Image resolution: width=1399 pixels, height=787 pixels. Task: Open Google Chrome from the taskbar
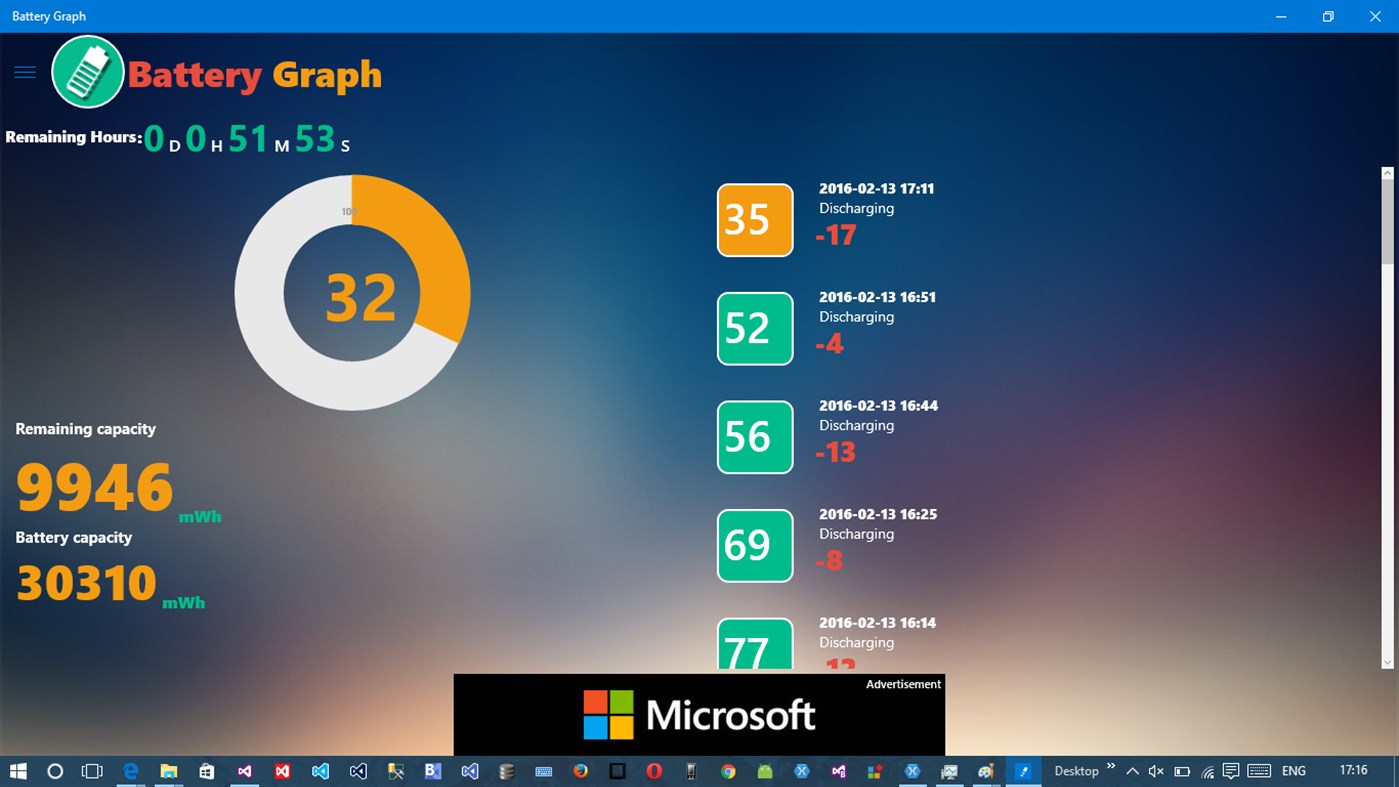(x=728, y=771)
